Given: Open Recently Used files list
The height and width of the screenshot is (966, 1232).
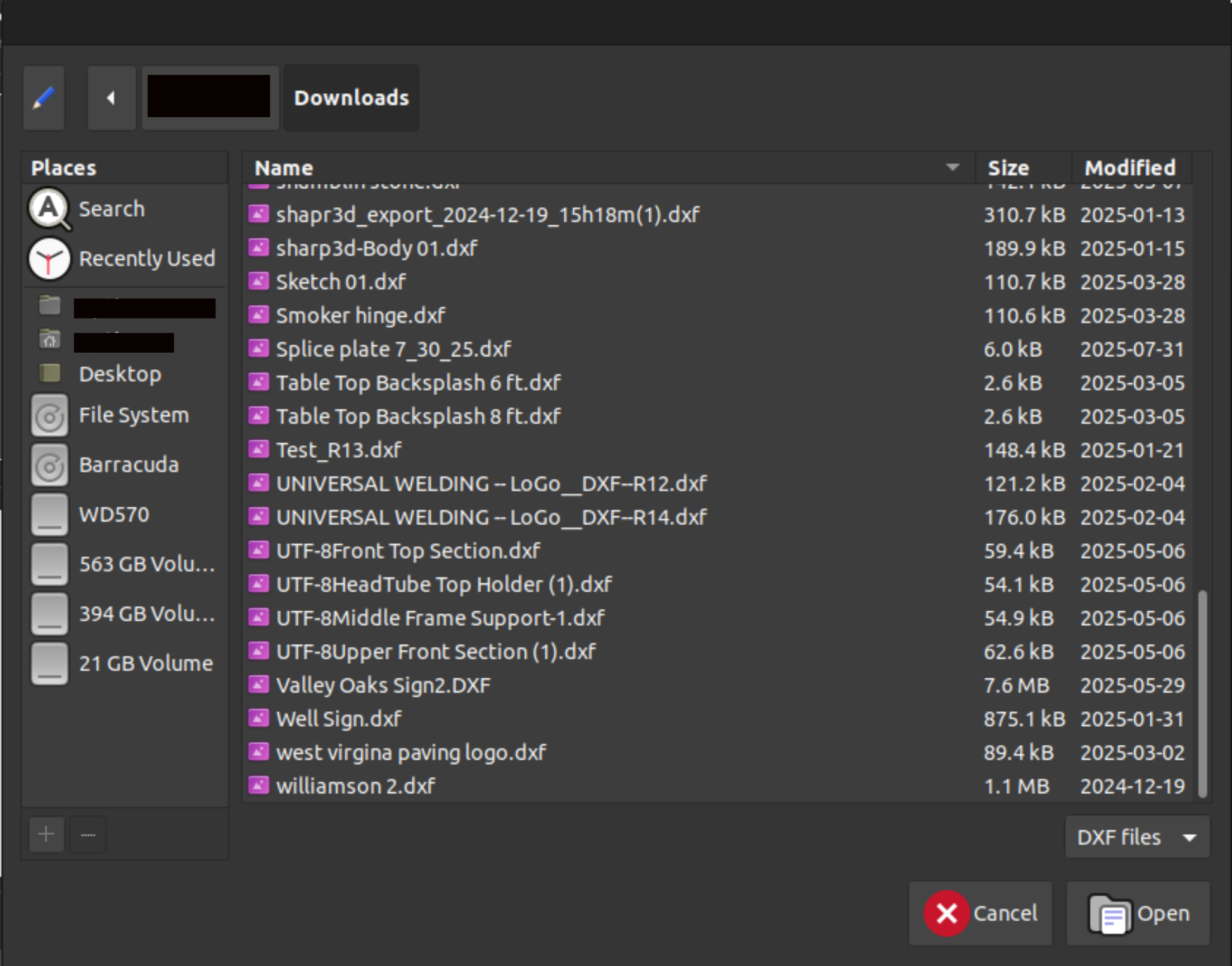Looking at the screenshot, I should [146, 258].
